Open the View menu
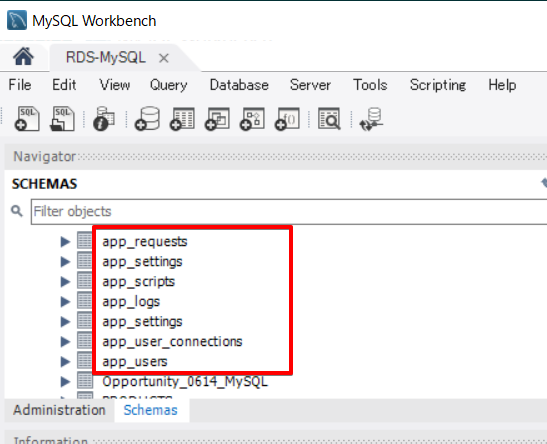547x444 pixels. pyautogui.click(x=114, y=85)
